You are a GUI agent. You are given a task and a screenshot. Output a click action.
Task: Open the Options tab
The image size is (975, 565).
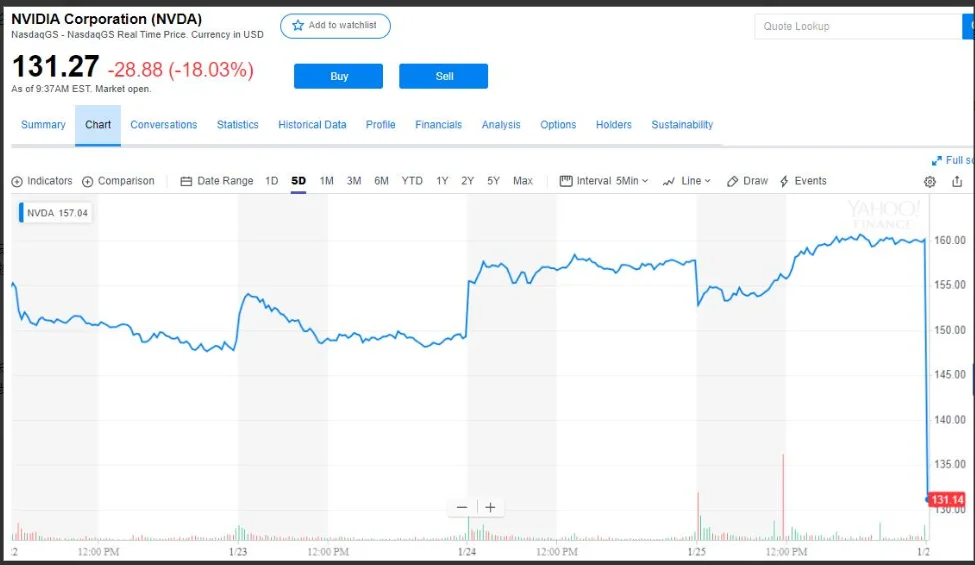tap(558, 125)
